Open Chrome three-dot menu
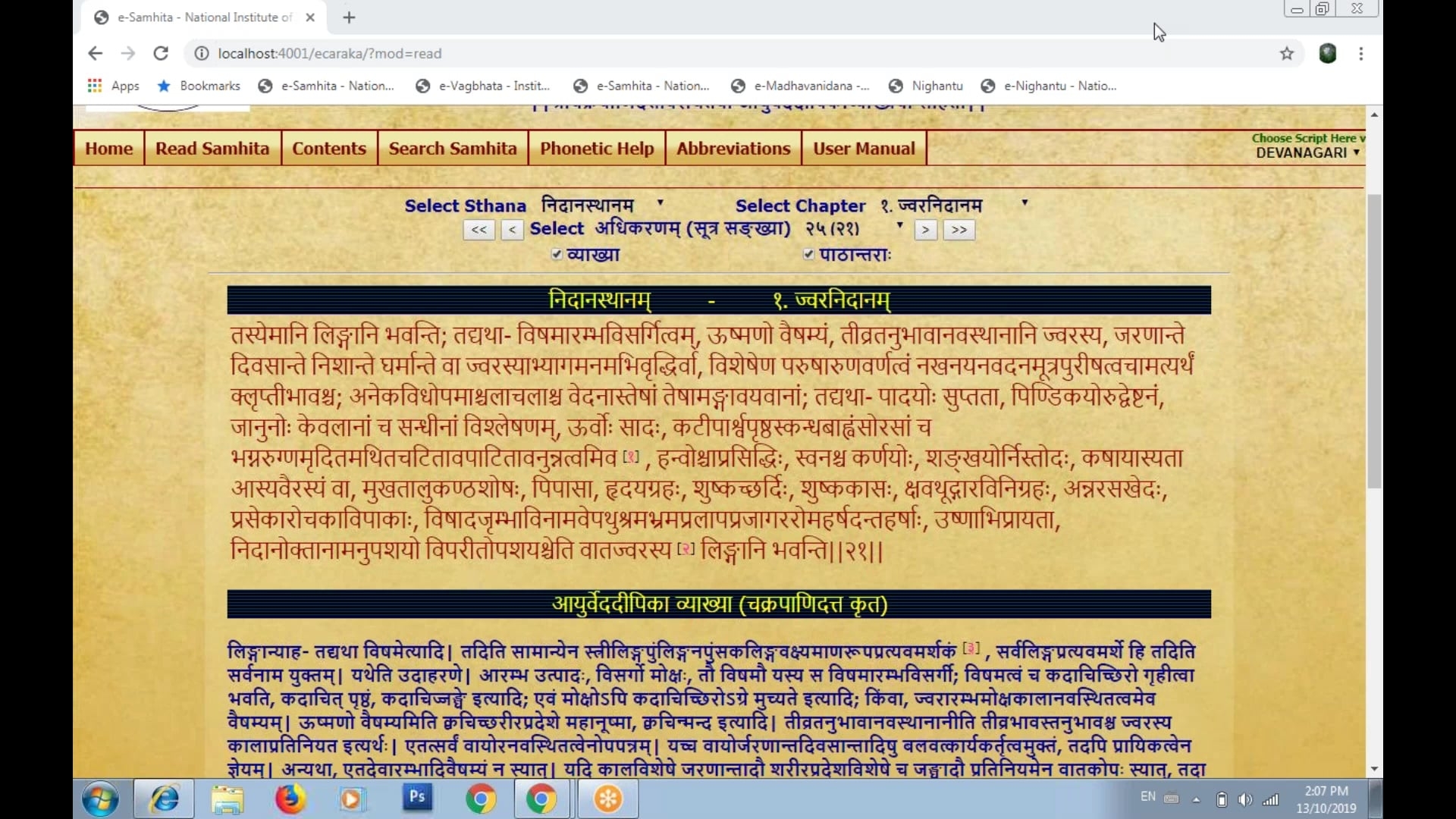The height and width of the screenshot is (819, 1456). (x=1361, y=53)
